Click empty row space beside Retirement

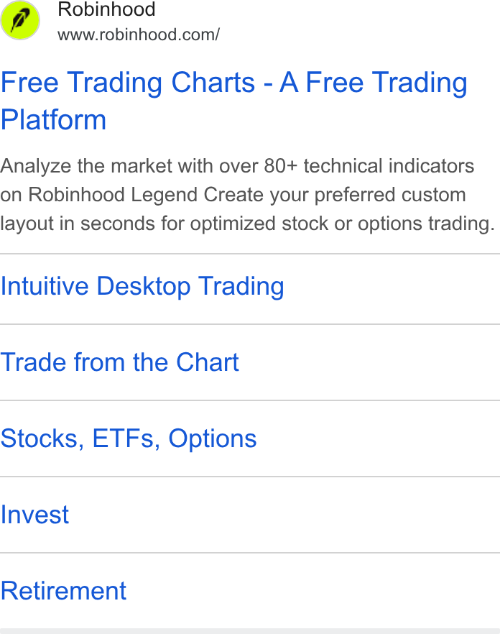(311, 591)
